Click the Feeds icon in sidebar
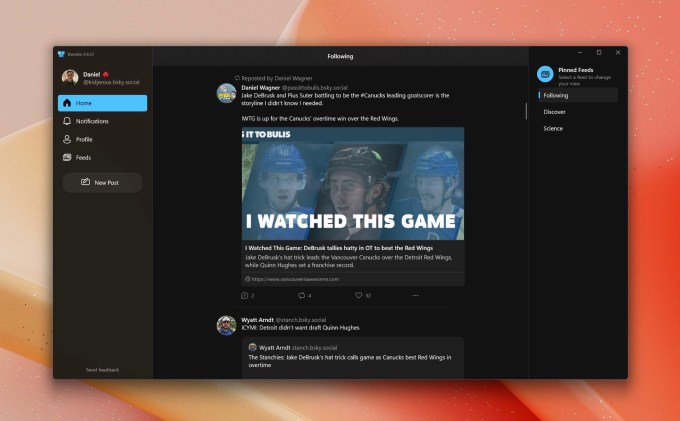Image resolution: width=680 pixels, height=421 pixels. click(67, 157)
